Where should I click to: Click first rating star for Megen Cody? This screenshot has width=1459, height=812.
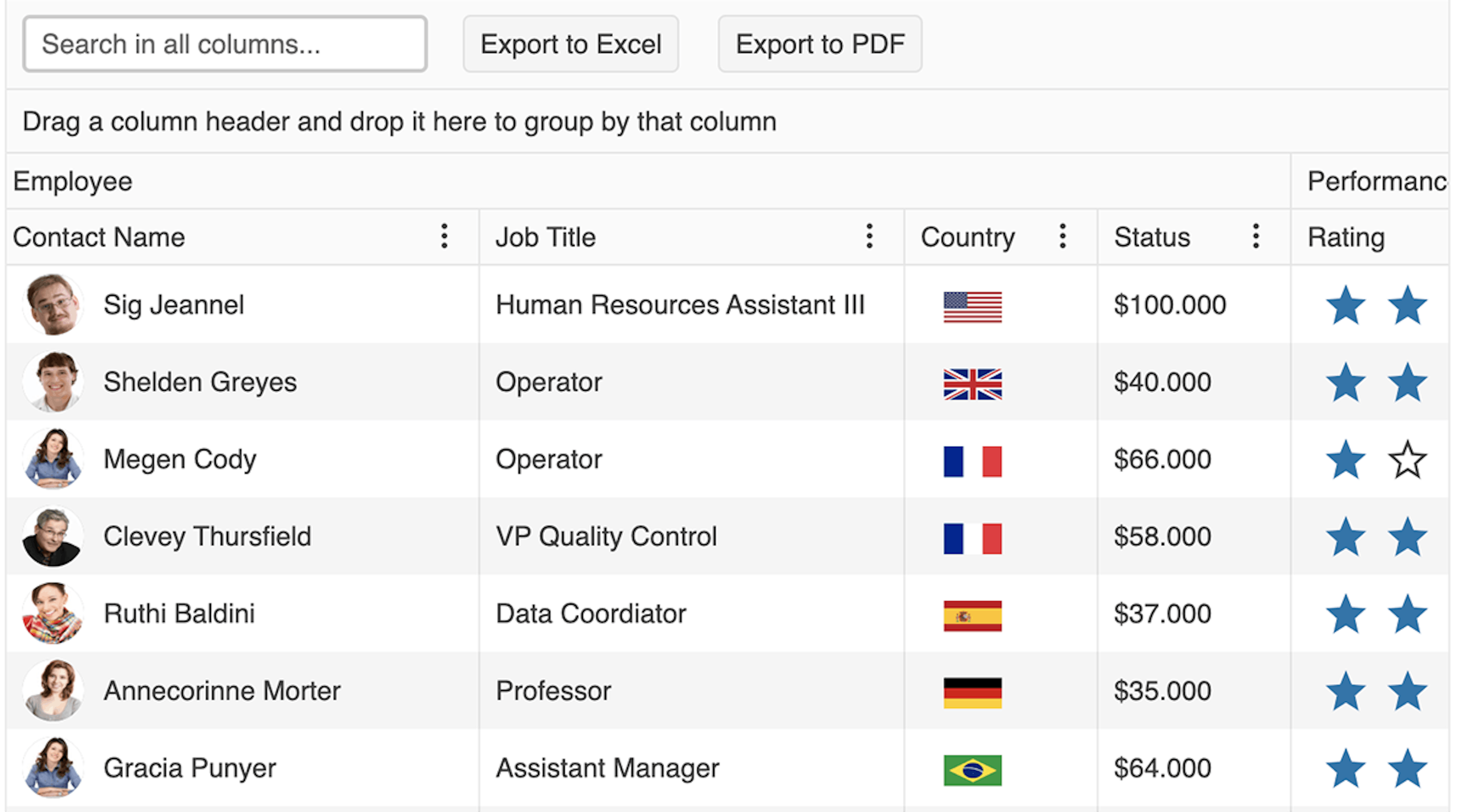(x=1346, y=460)
